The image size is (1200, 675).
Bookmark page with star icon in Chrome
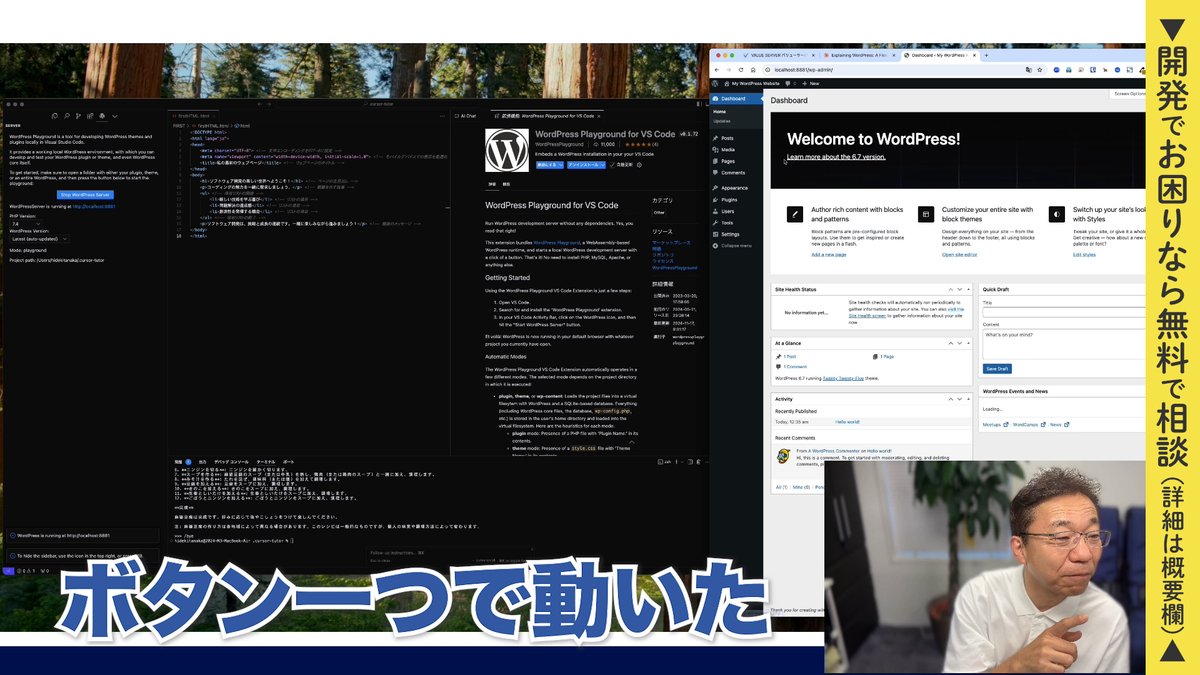(1040, 70)
